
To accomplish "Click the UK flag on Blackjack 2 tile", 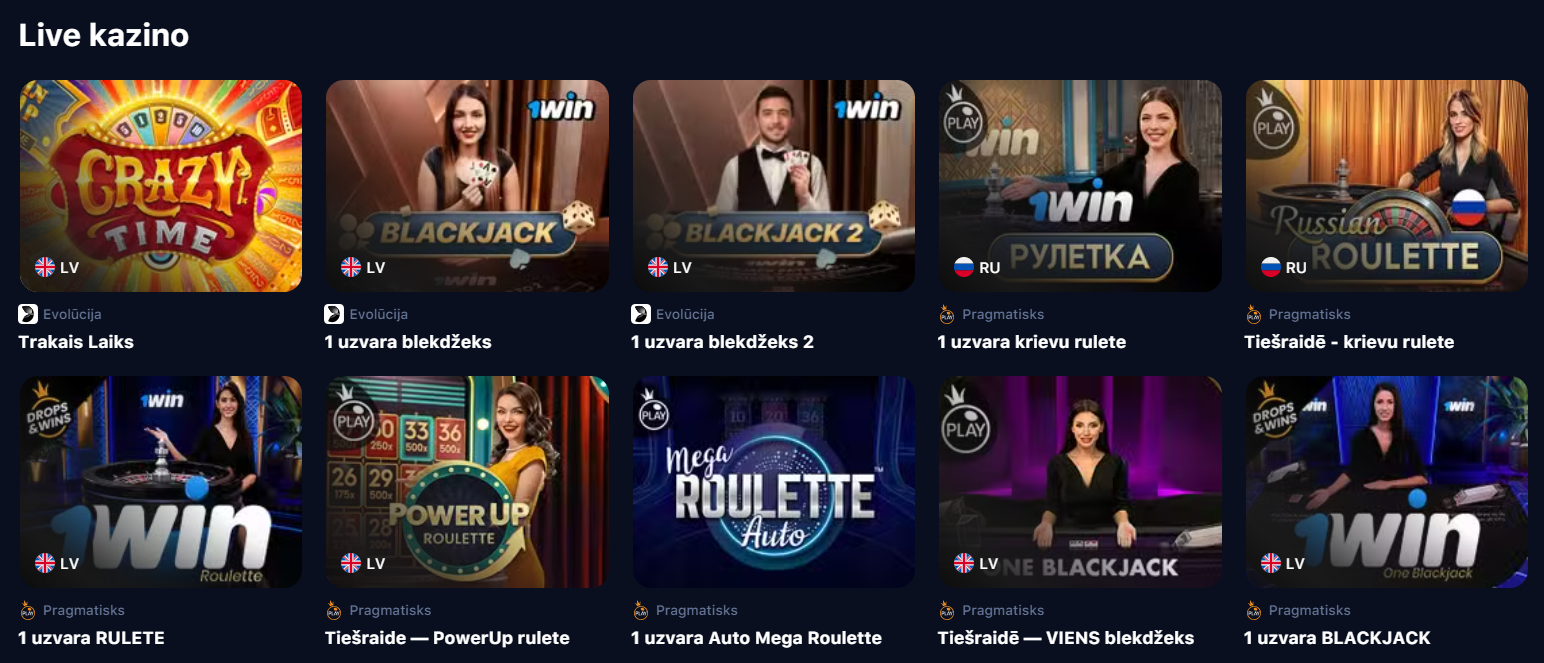I will pos(658,267).
